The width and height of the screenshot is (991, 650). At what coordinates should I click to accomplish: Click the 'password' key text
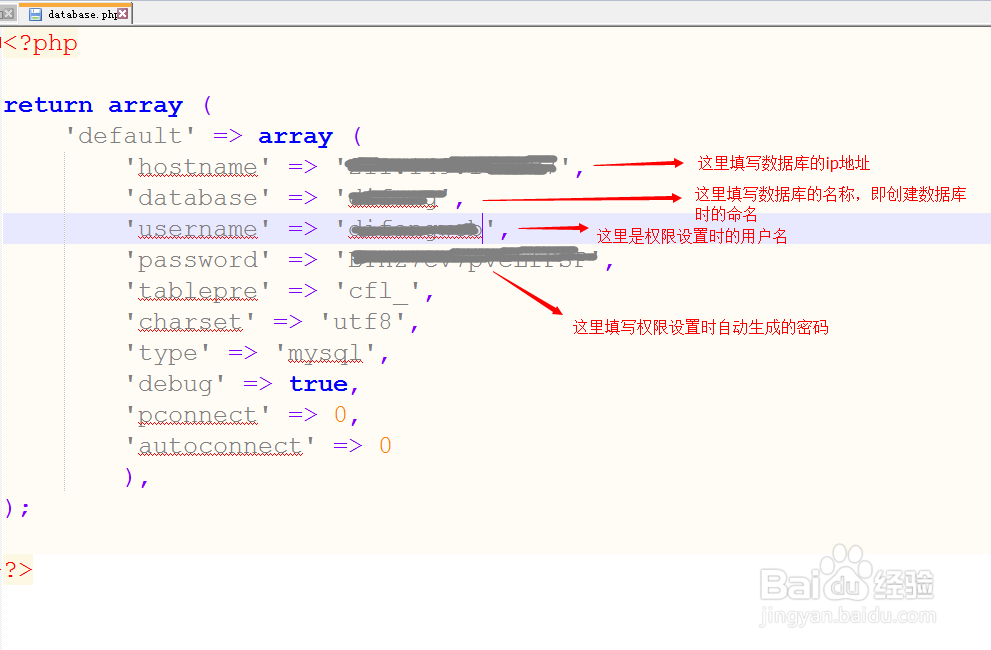pos(198,260)
